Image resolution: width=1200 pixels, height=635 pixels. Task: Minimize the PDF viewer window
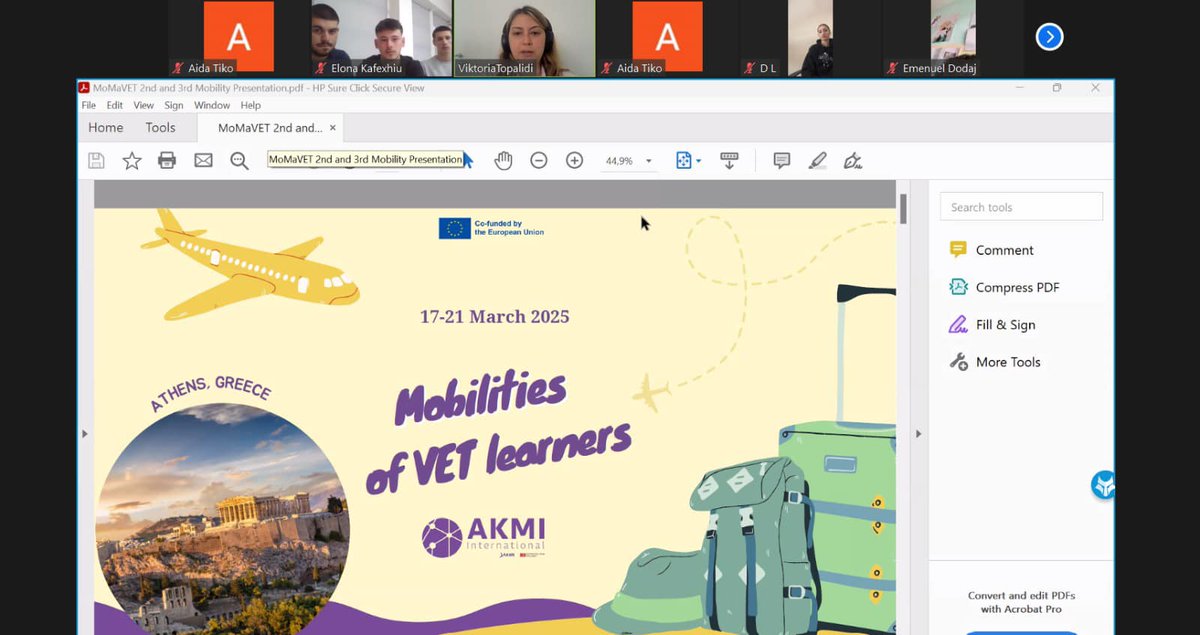(1019, 88)
